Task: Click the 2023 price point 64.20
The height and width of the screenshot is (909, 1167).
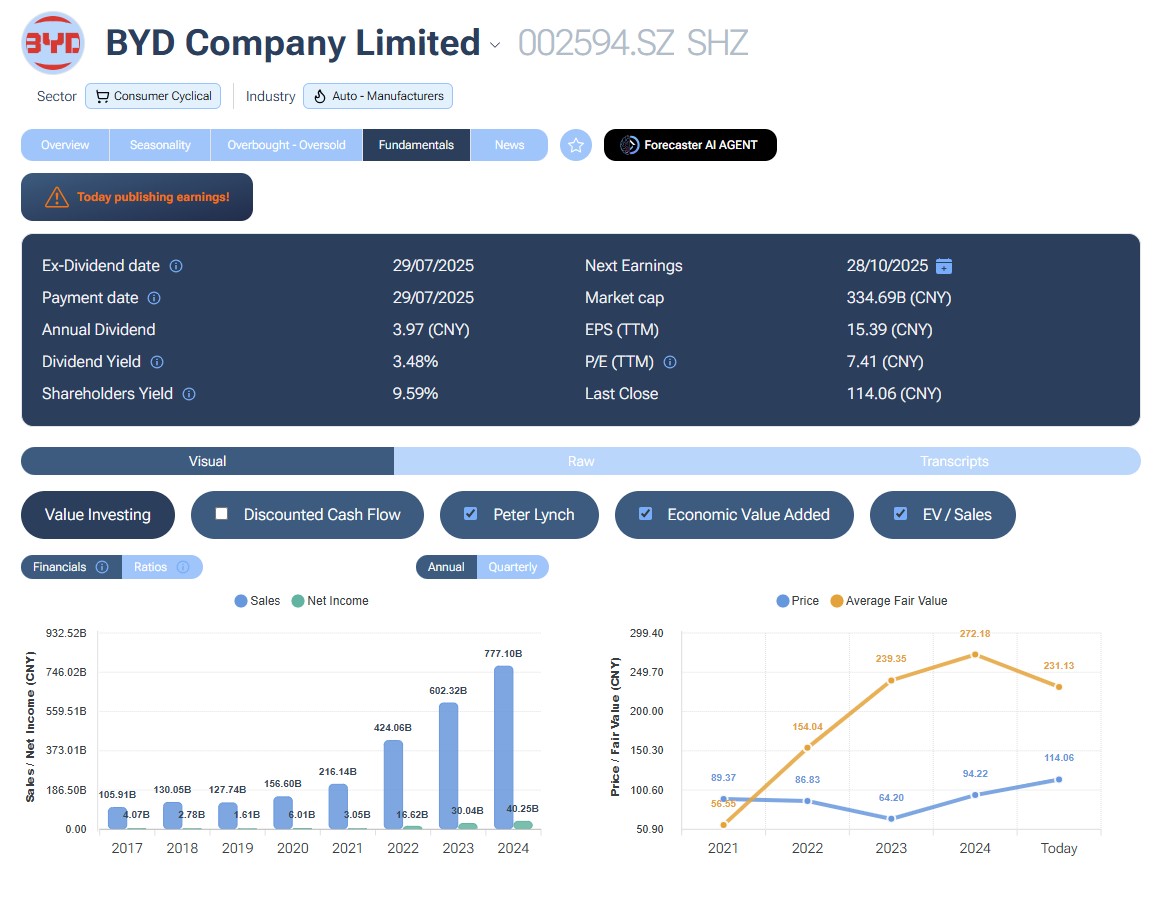Action: 891,818
